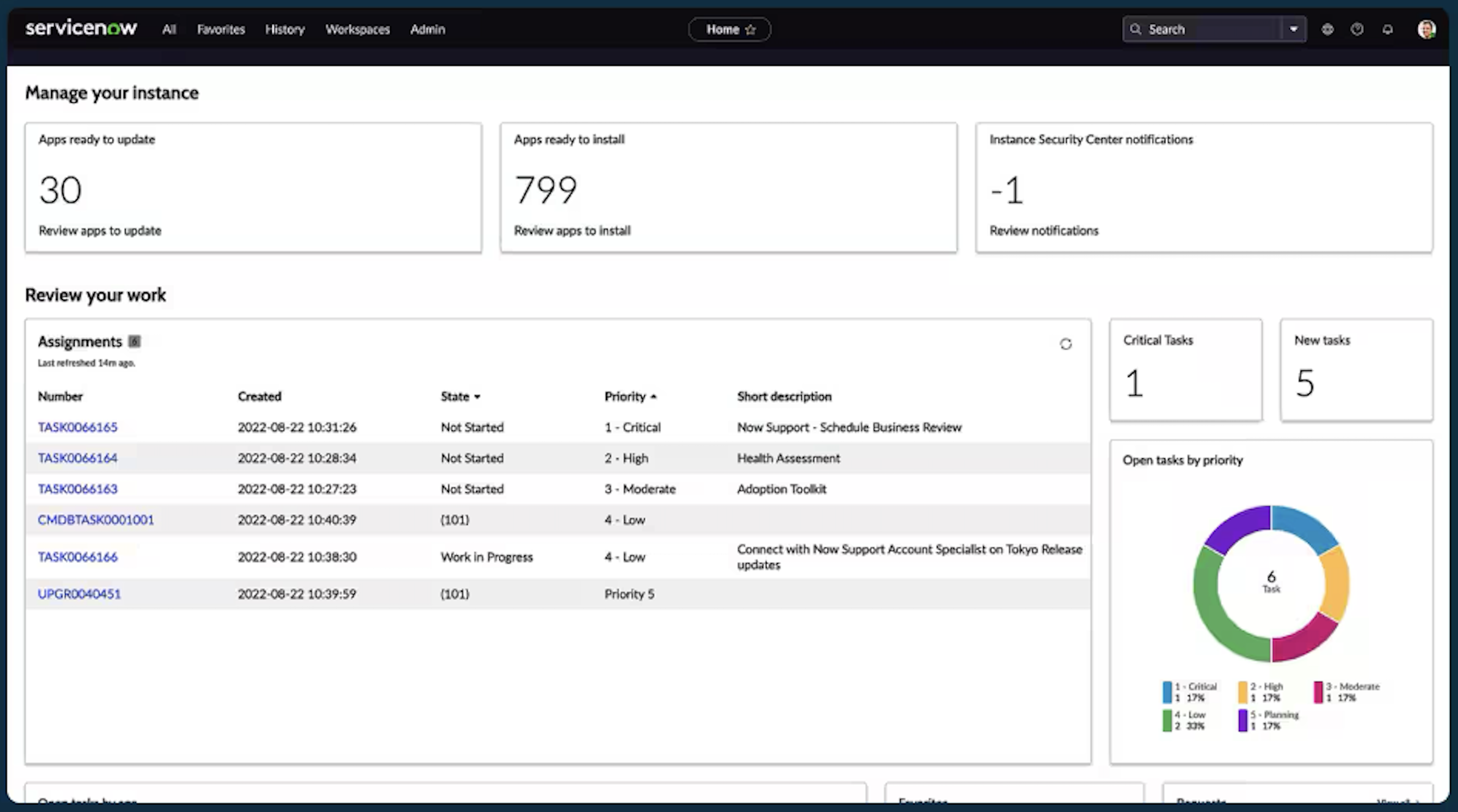Click the Priority column sort arrow
The image size is (1458, 812).
pyautogui.click(x=653, y=397)
